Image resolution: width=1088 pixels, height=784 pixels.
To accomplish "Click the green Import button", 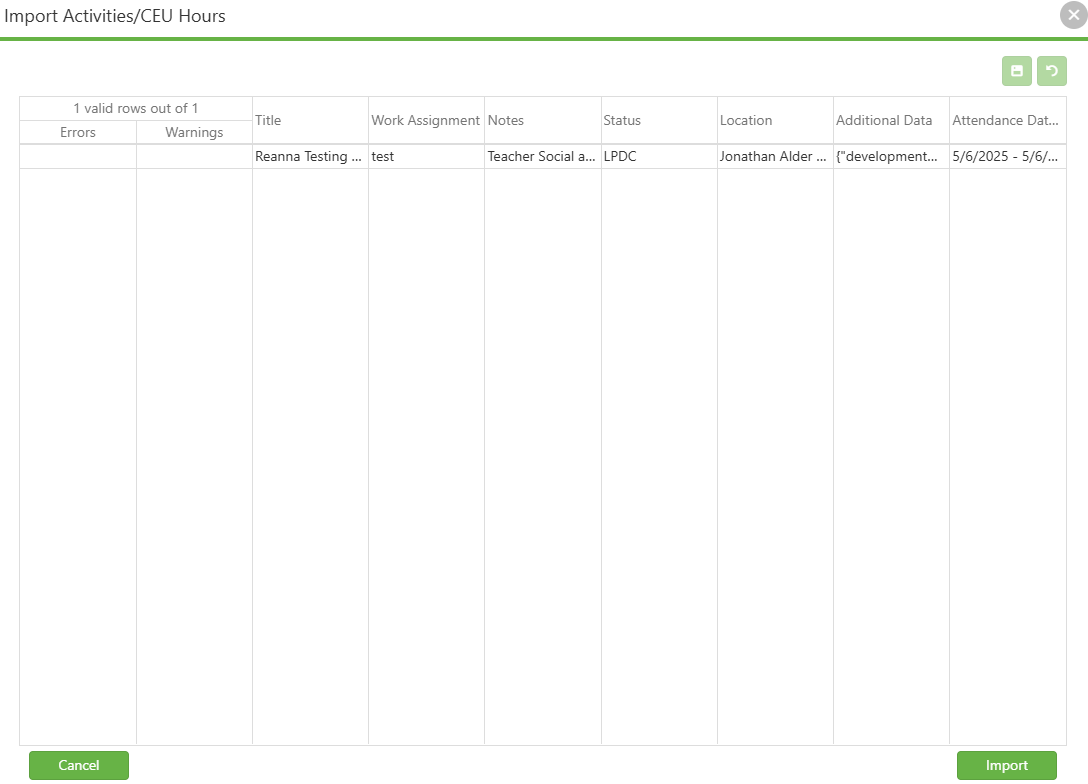I will click(1006, 765).
